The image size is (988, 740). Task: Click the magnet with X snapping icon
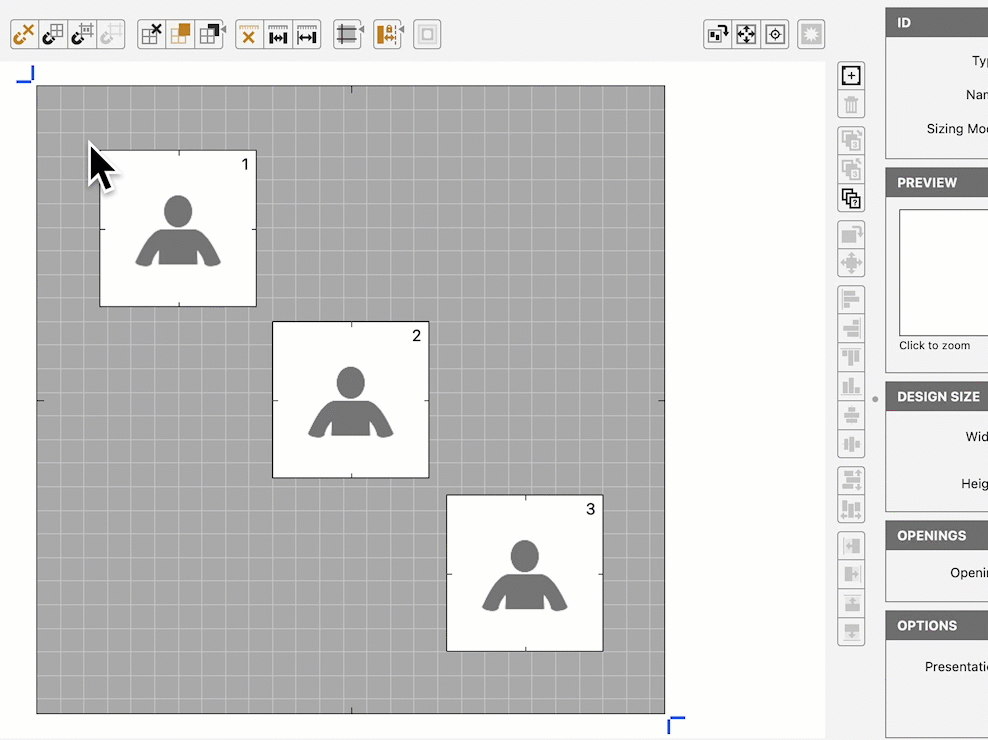[x=24, y=35]
